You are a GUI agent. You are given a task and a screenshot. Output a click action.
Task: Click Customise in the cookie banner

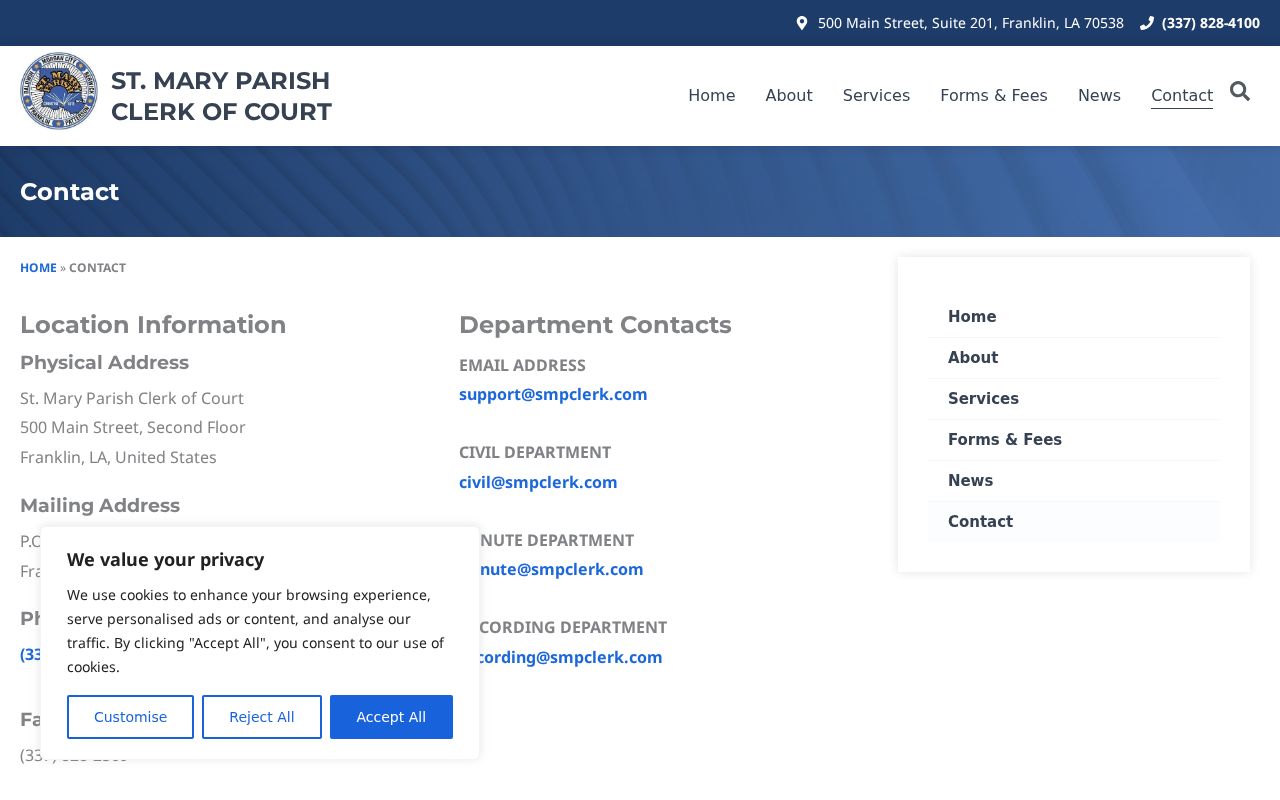(x=130, y=717)
